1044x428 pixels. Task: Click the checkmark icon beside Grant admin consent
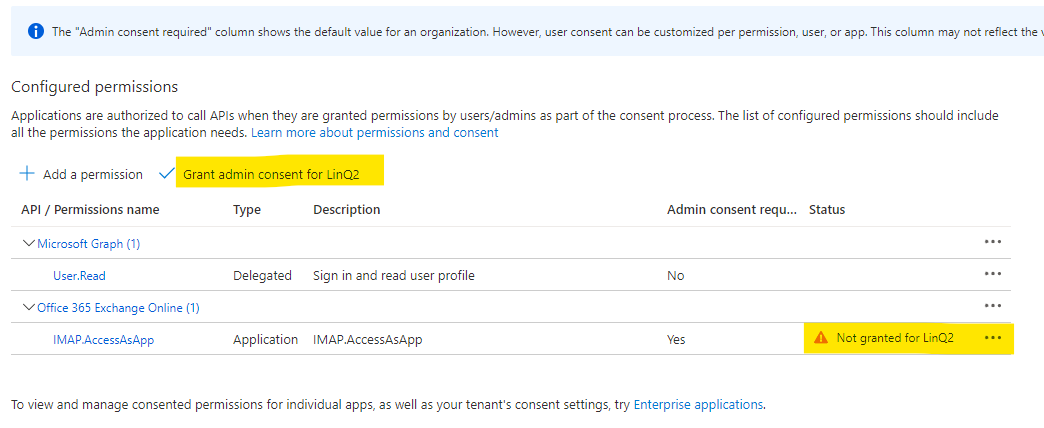[167, 174]
